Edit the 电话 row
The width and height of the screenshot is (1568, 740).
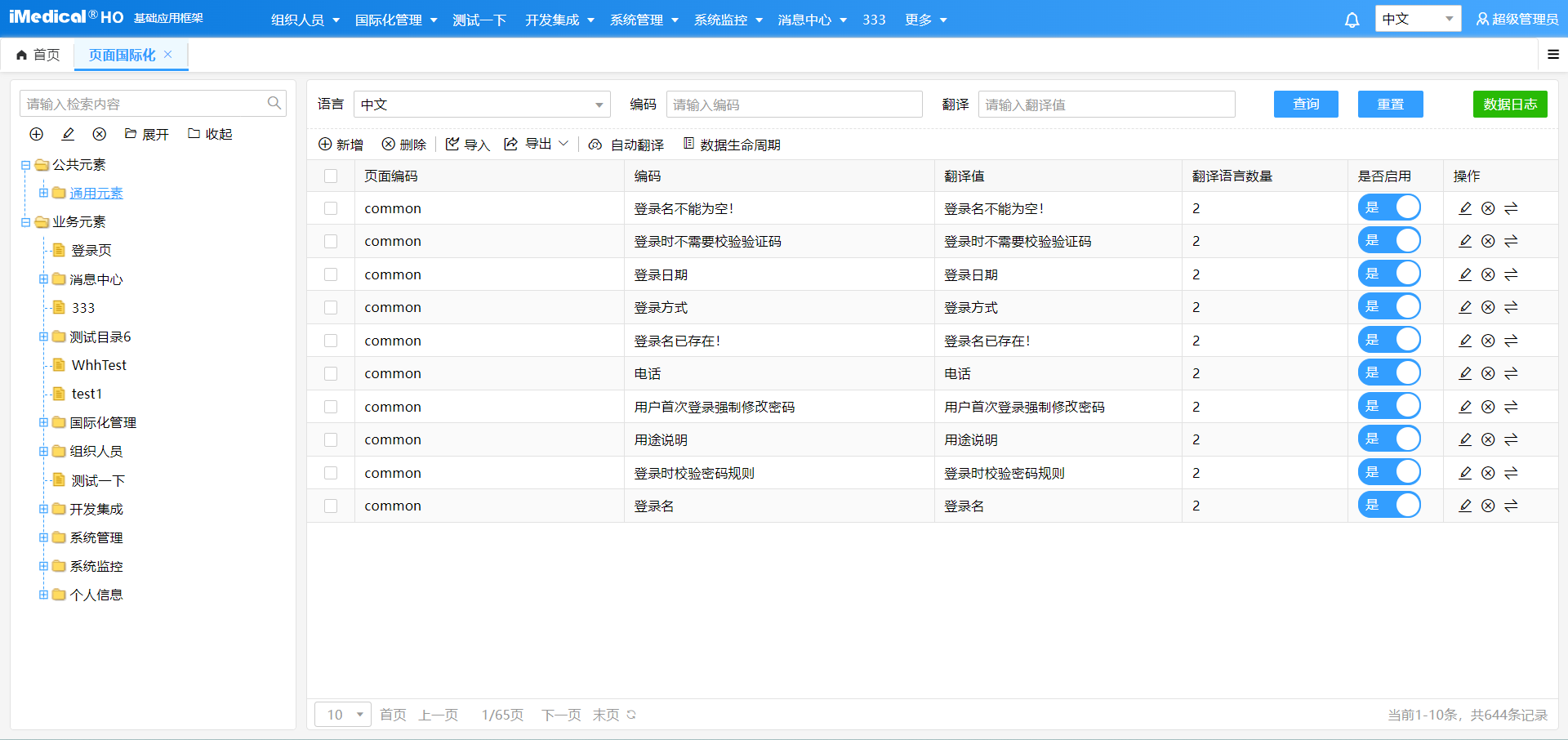tap(1465, 373)
